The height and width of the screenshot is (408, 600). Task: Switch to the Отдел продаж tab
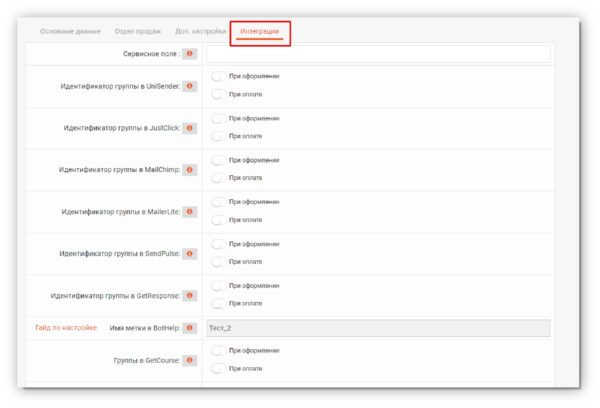point(138,31)
